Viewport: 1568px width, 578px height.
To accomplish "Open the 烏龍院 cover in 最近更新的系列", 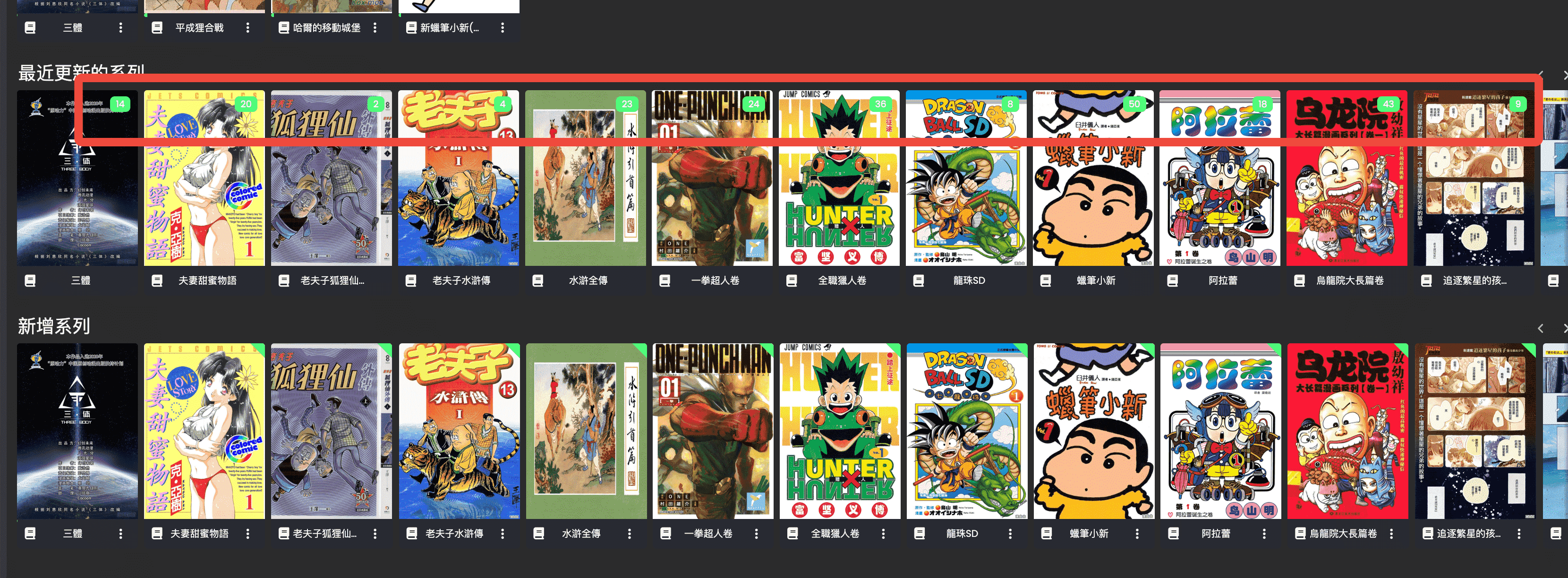I will coord(1346,178).
